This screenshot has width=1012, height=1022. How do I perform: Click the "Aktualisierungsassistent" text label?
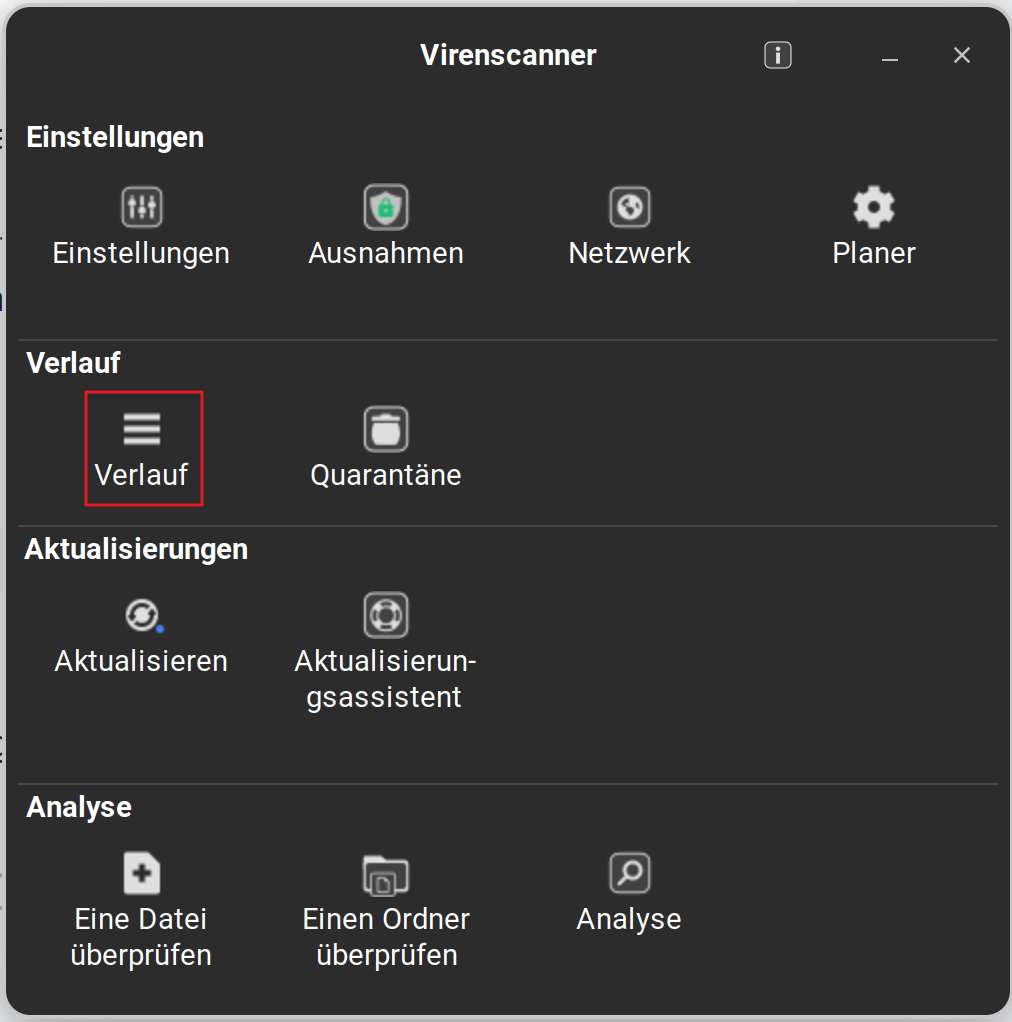click(x=386, y=679)
